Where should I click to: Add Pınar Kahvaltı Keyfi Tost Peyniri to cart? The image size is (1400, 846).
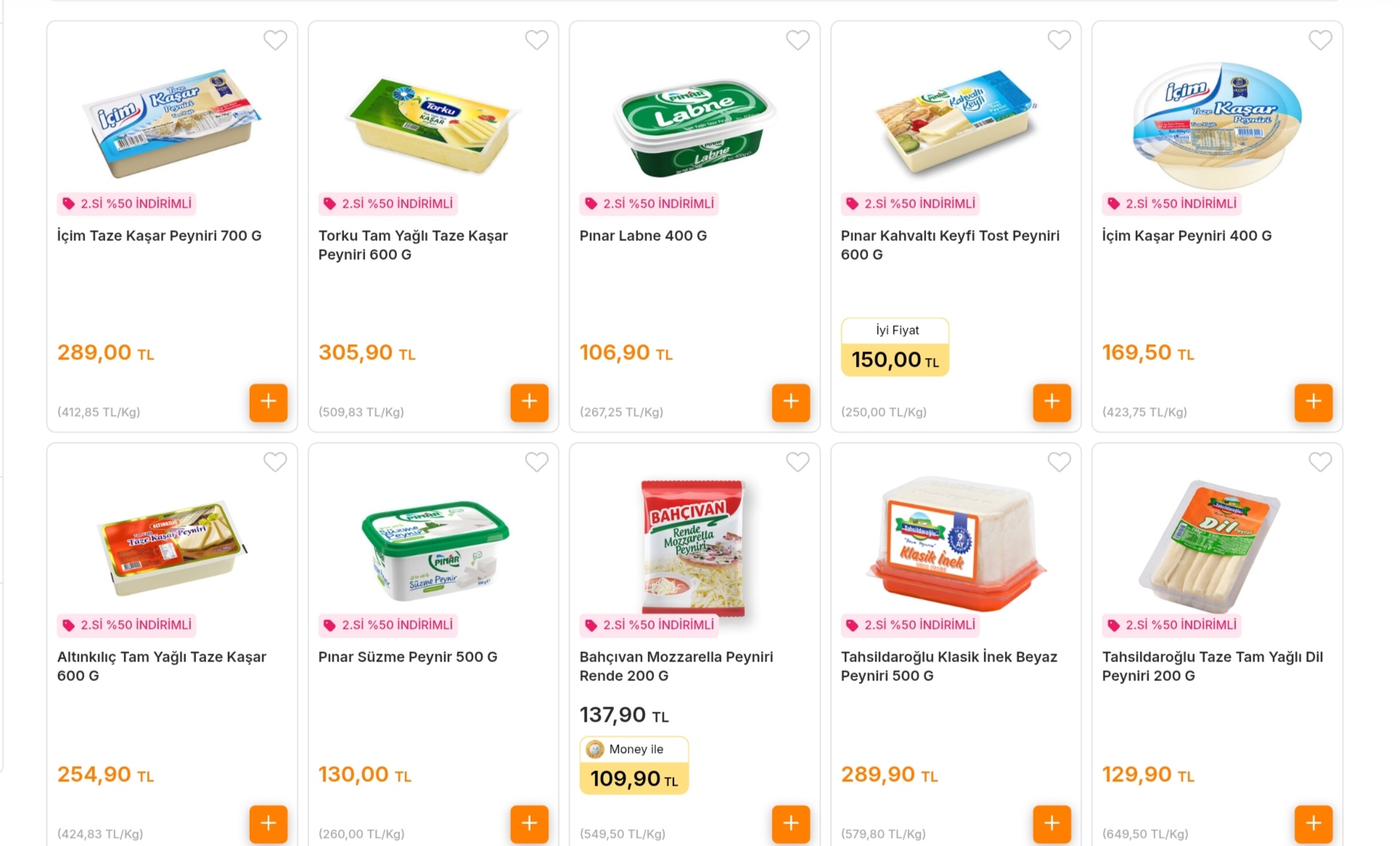1052,402
